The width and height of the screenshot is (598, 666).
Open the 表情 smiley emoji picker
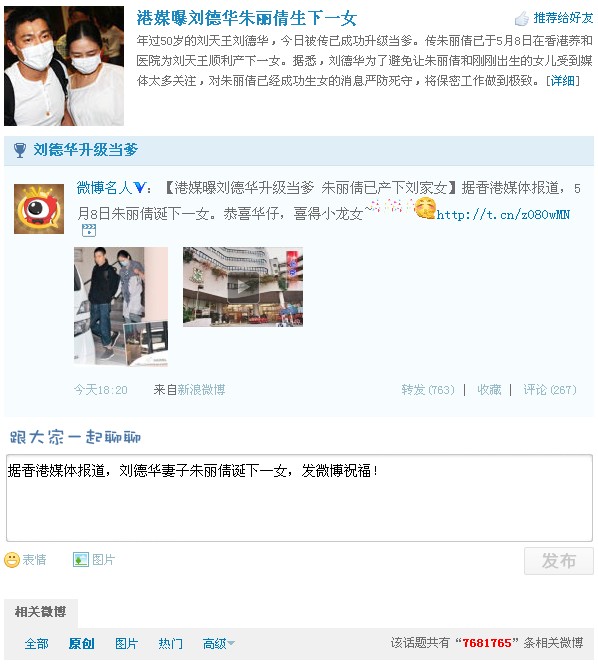[x=12, y=560]
